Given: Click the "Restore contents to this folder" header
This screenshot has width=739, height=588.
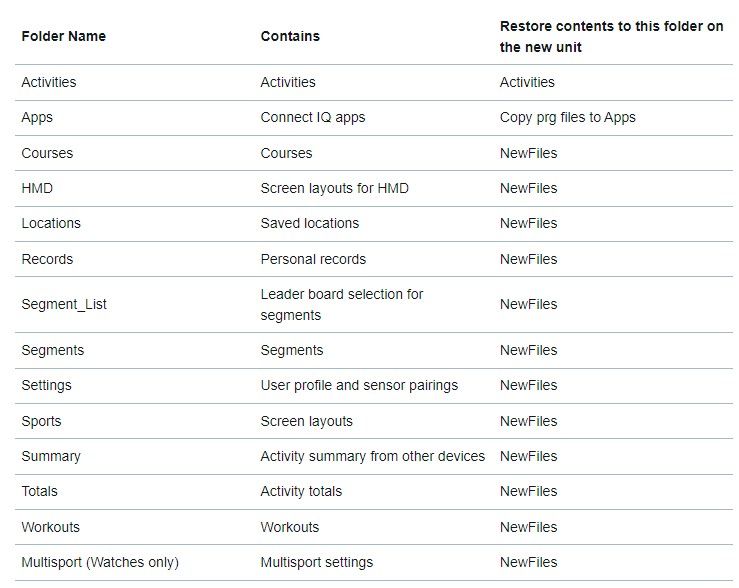Looking at the screenshot, I should (611, 36).
